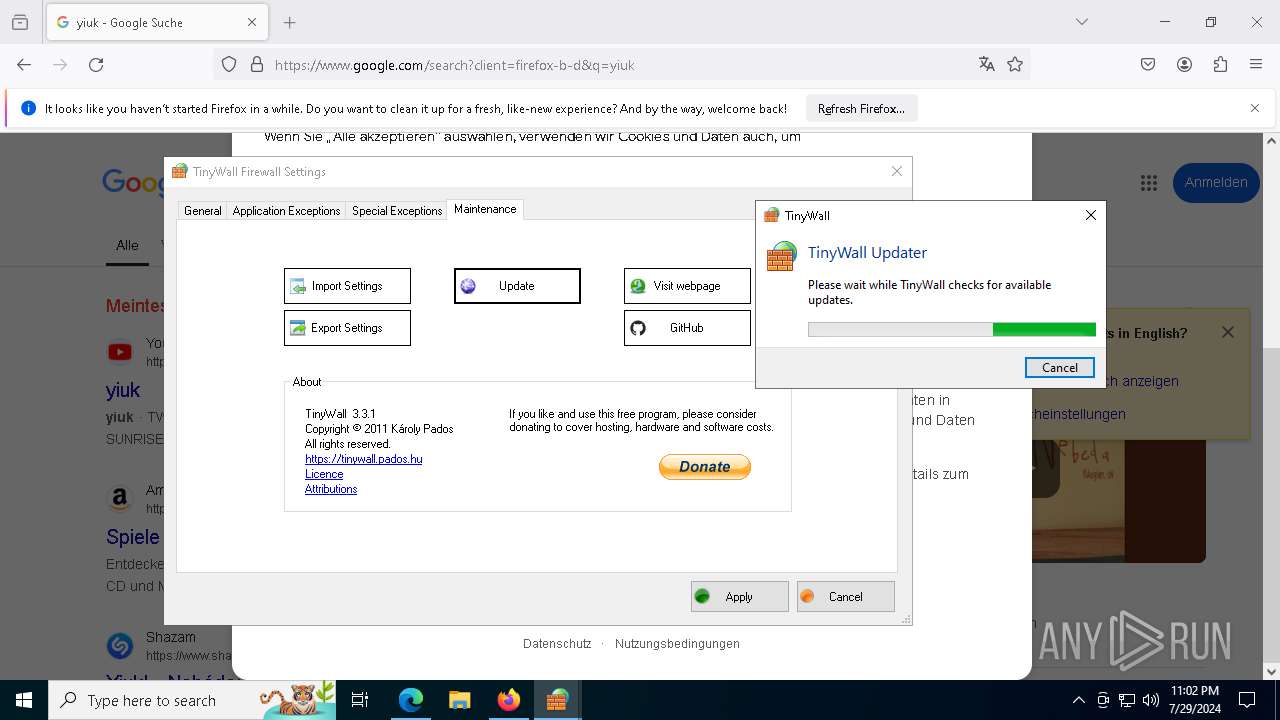The height and width of the screenshot is (720, 1280).
Task: Switch to Special Exceptions tab
Action: pos(397,211)
